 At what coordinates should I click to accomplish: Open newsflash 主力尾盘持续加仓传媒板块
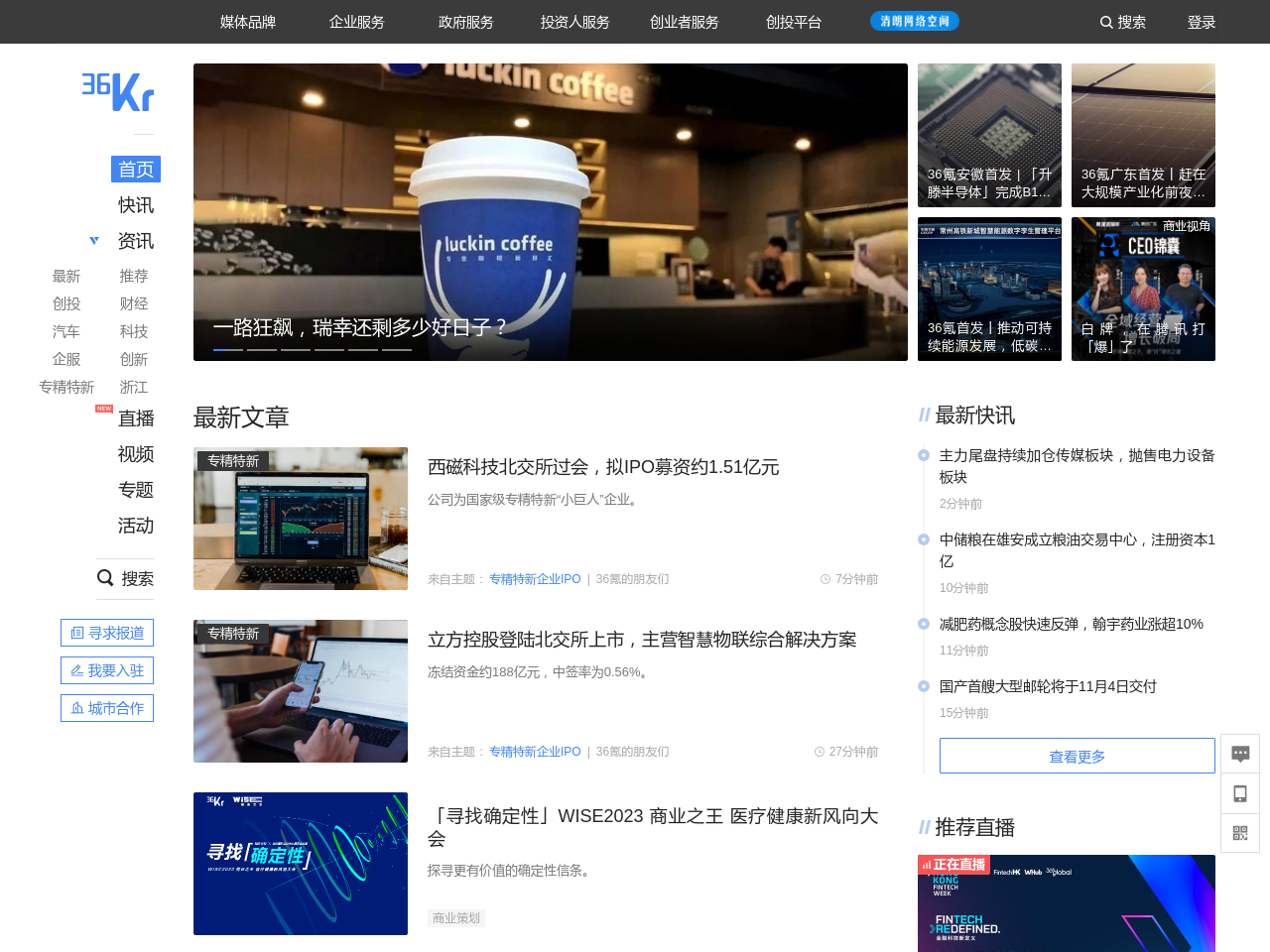[x=1078, y=466]
